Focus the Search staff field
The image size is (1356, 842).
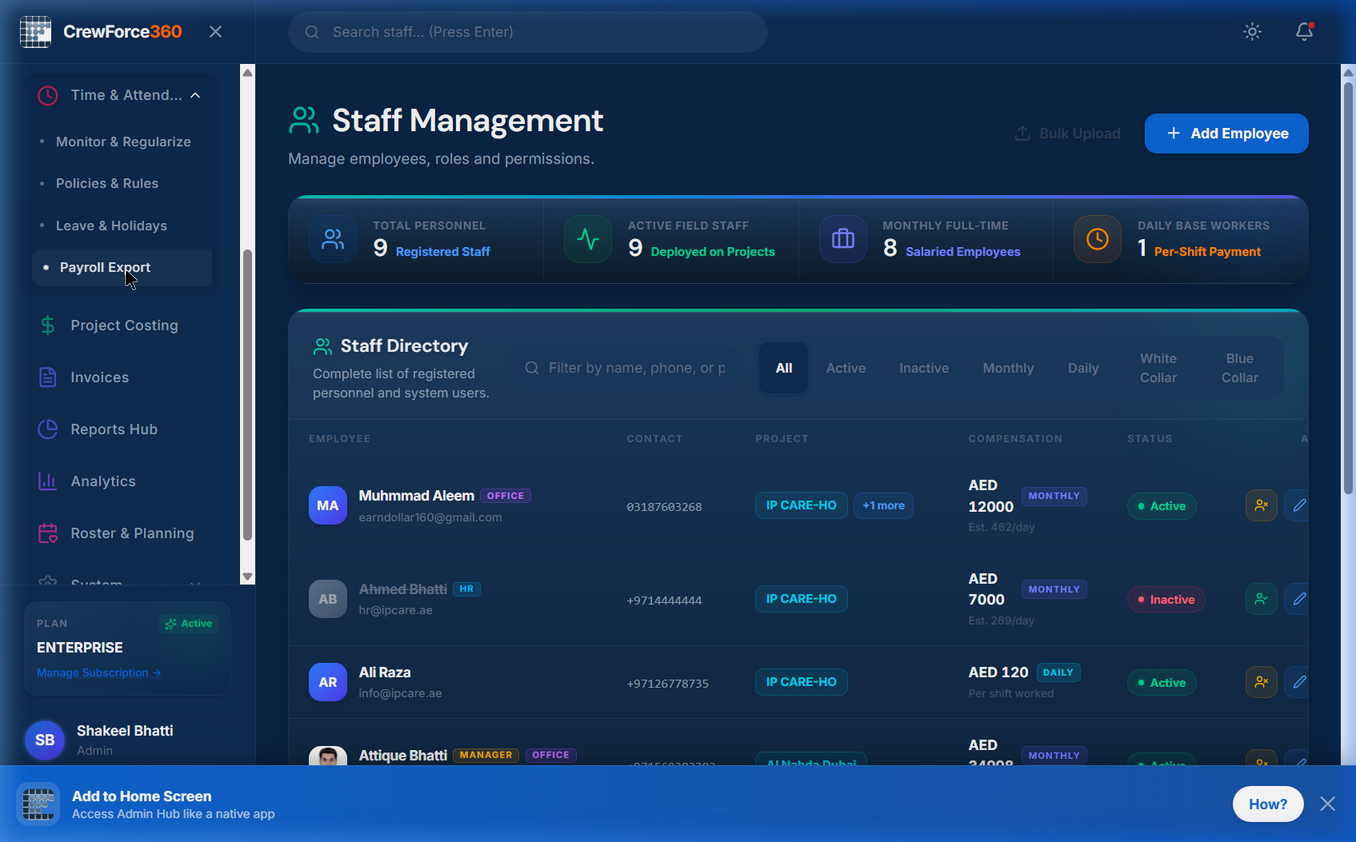click(x=528, y=32)
